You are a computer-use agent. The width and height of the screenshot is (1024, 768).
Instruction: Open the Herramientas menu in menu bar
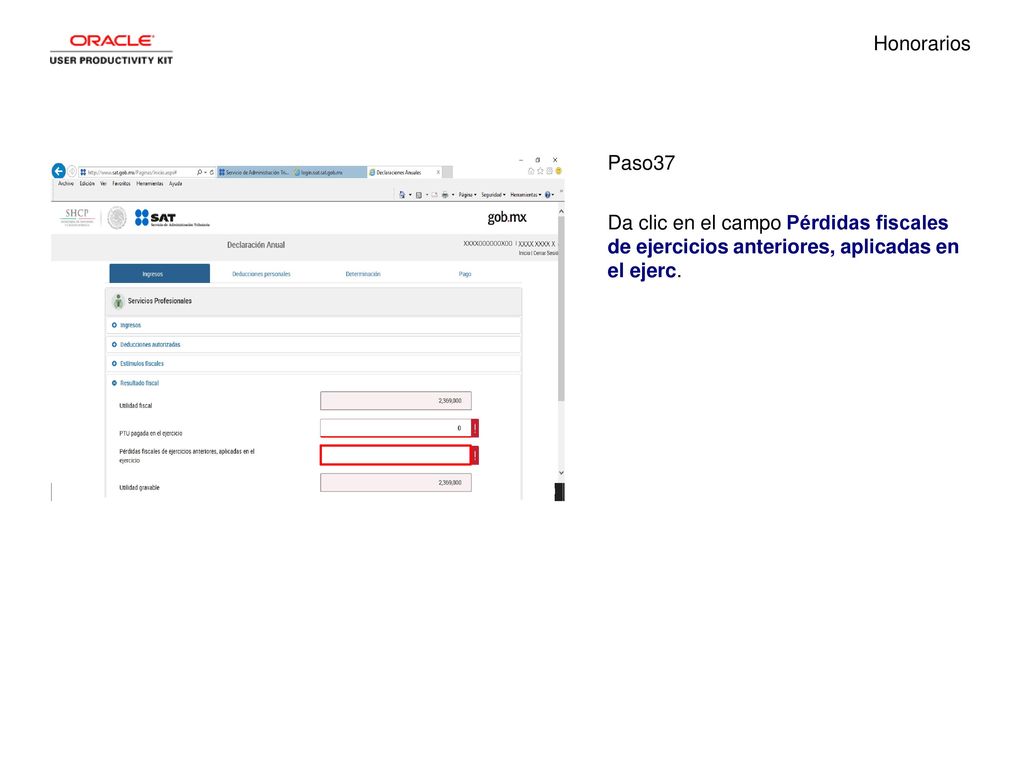[x=150, y=184]
